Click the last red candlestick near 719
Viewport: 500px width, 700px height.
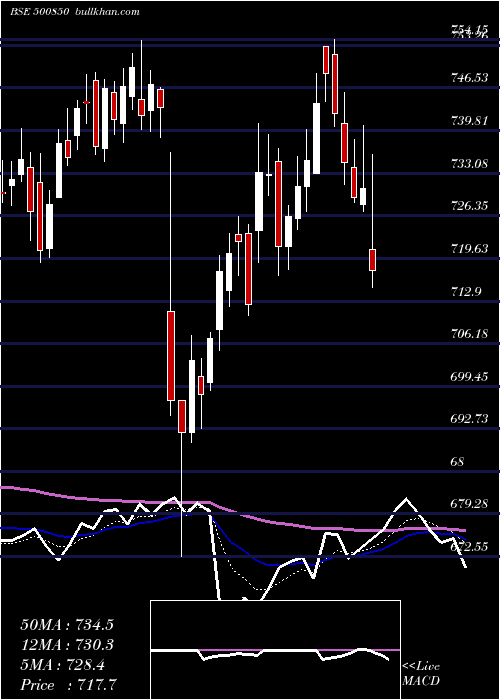tap(372, 260)
